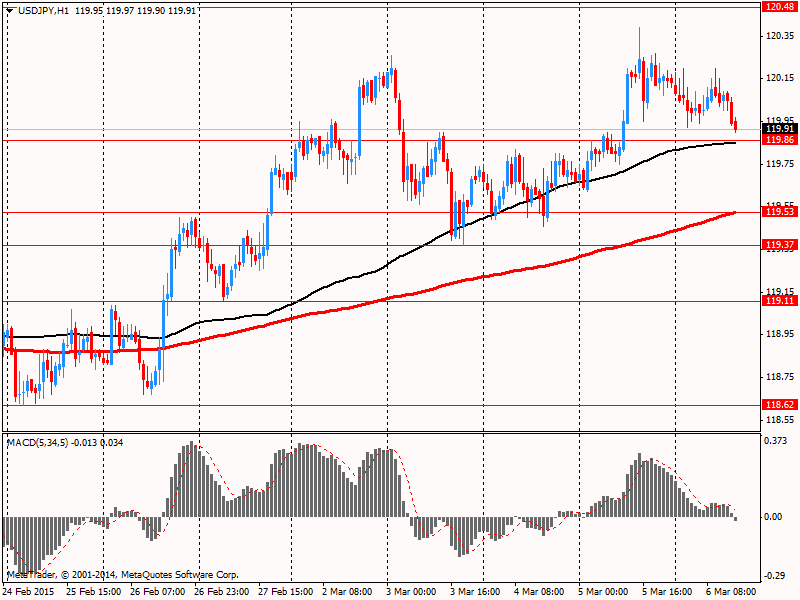Click the MACD(5,34,5) indicator label
This screenshot has width=800, height=600.
[x=37, y=443]
